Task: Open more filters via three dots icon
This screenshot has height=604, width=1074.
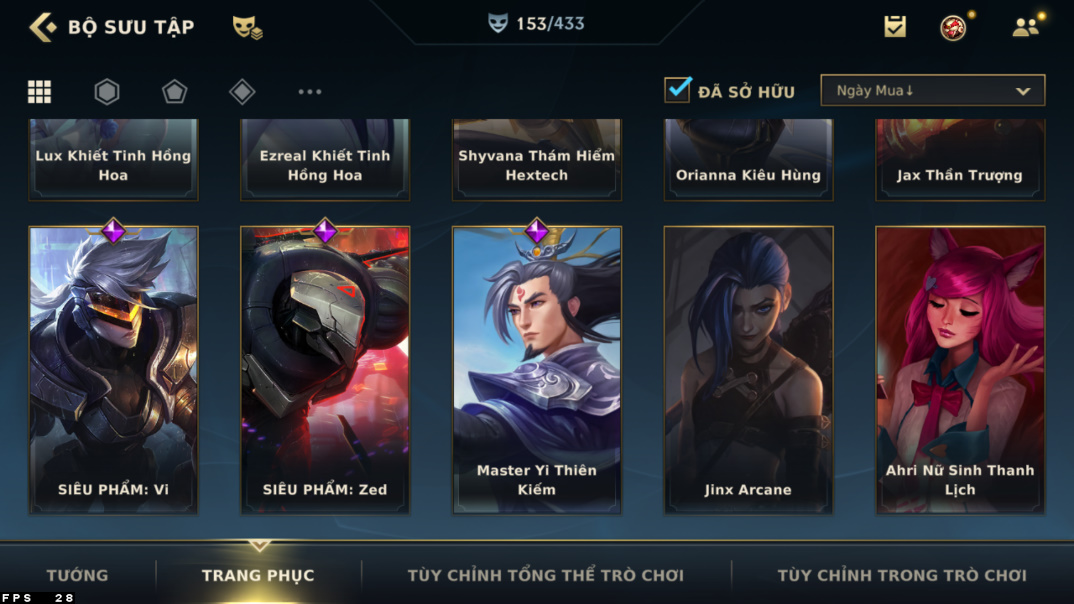Action: [x=310, y=91]
